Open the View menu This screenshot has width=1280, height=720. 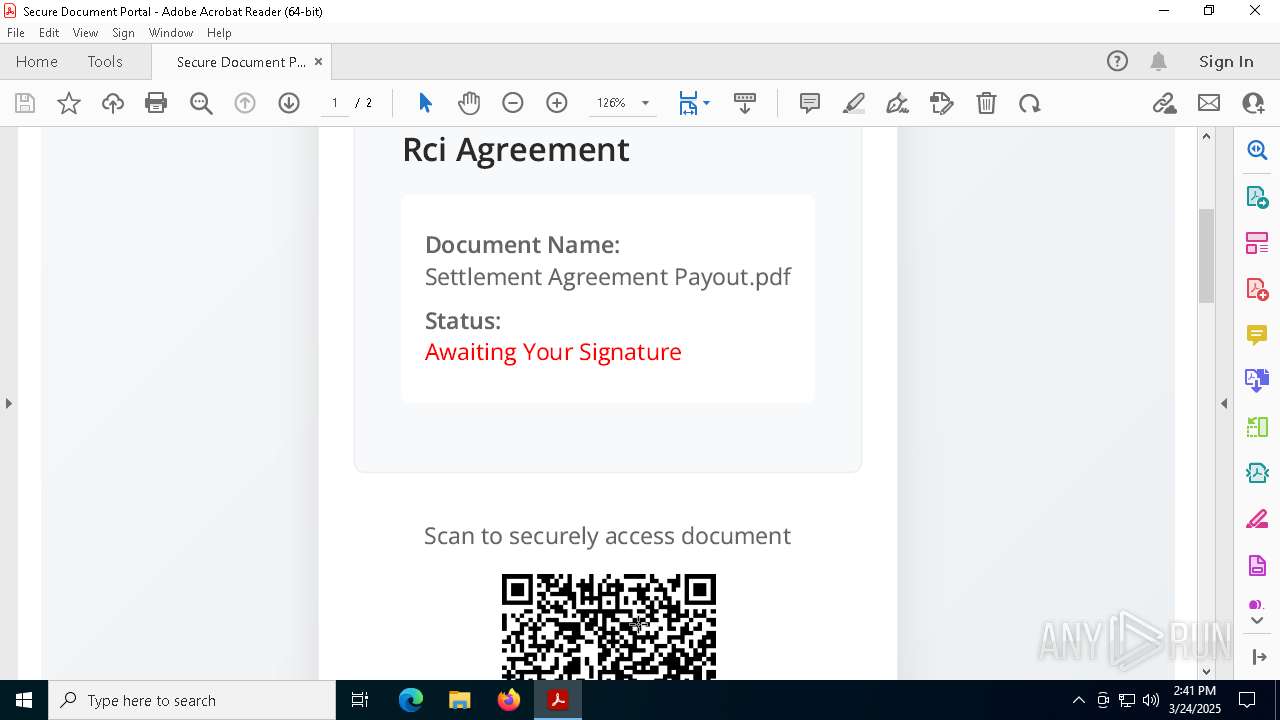tap(85, 33)
